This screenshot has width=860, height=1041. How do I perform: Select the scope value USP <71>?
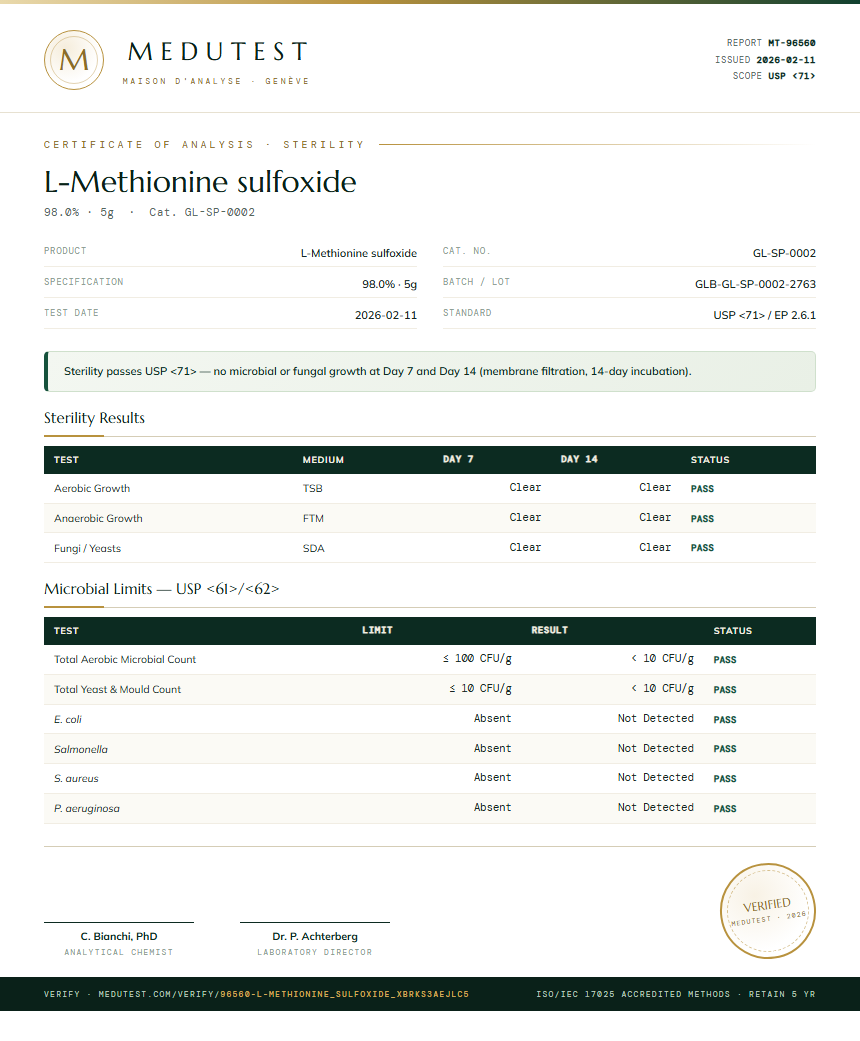[x=792, y=76]
